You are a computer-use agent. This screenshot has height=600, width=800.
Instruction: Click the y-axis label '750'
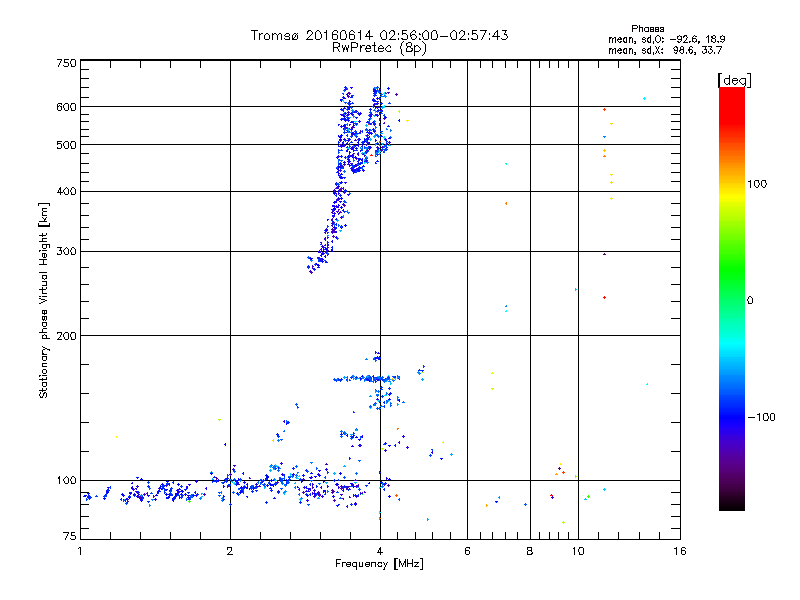click(66, 63)
